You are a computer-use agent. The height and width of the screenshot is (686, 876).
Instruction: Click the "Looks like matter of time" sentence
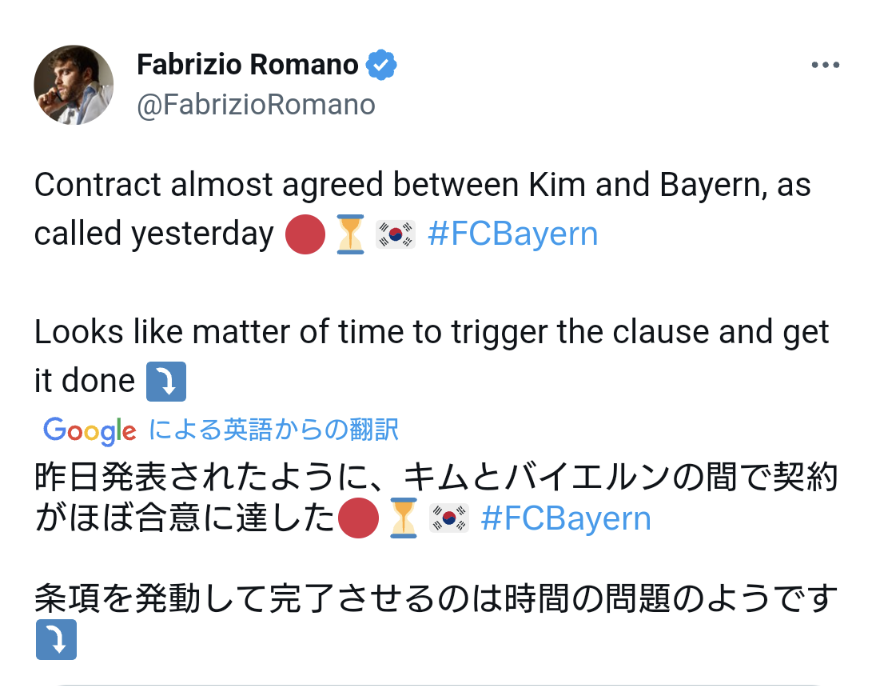(x=432, y=332)
